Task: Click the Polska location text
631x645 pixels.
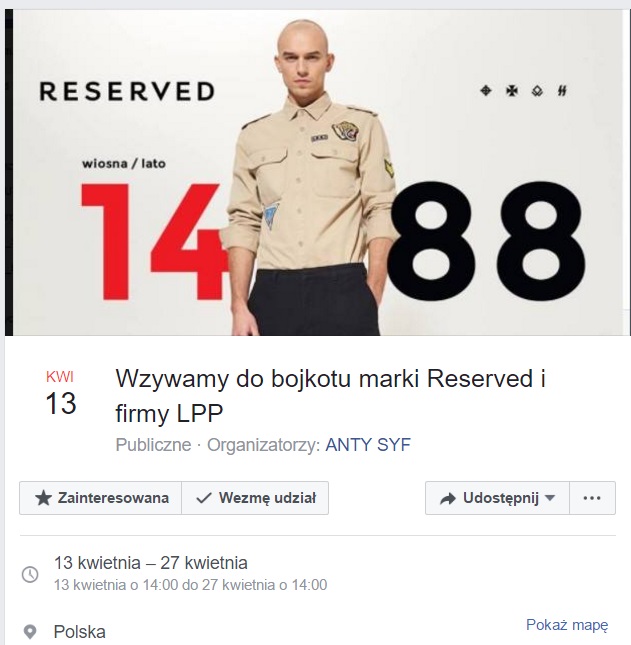Action: click(x=79, y=632)
